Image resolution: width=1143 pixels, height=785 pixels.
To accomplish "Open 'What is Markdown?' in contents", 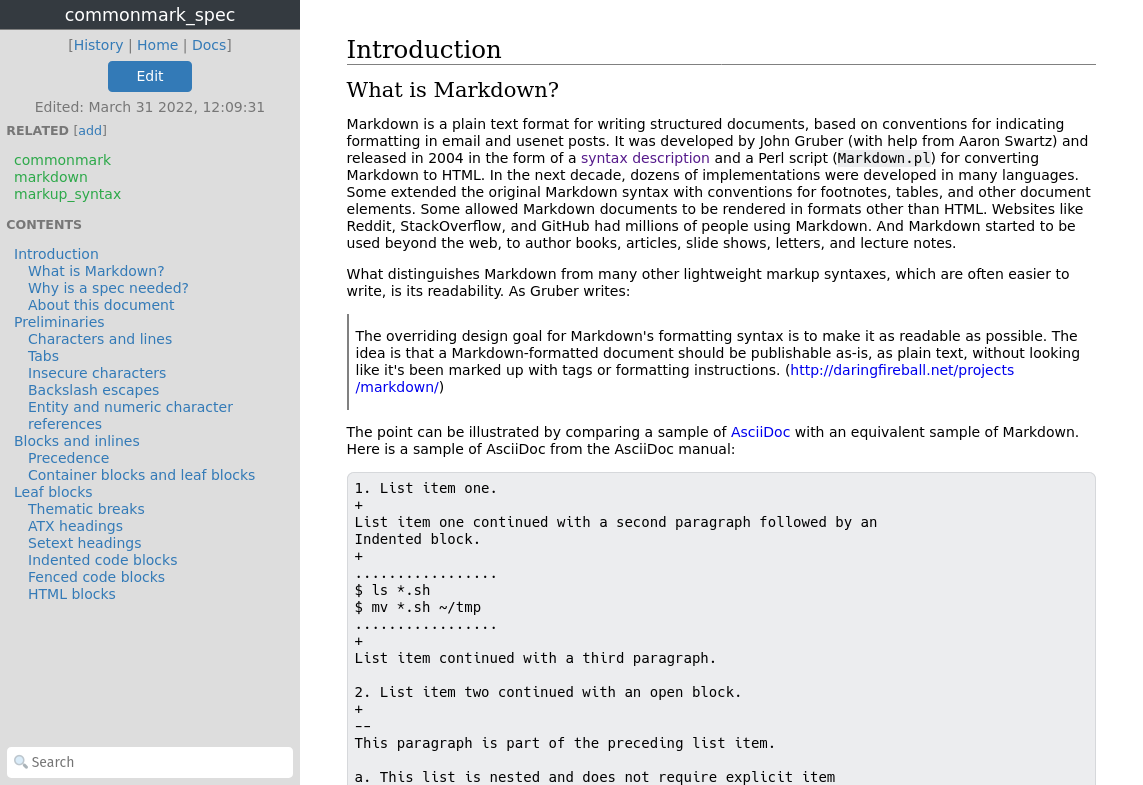I will point(95,271).
